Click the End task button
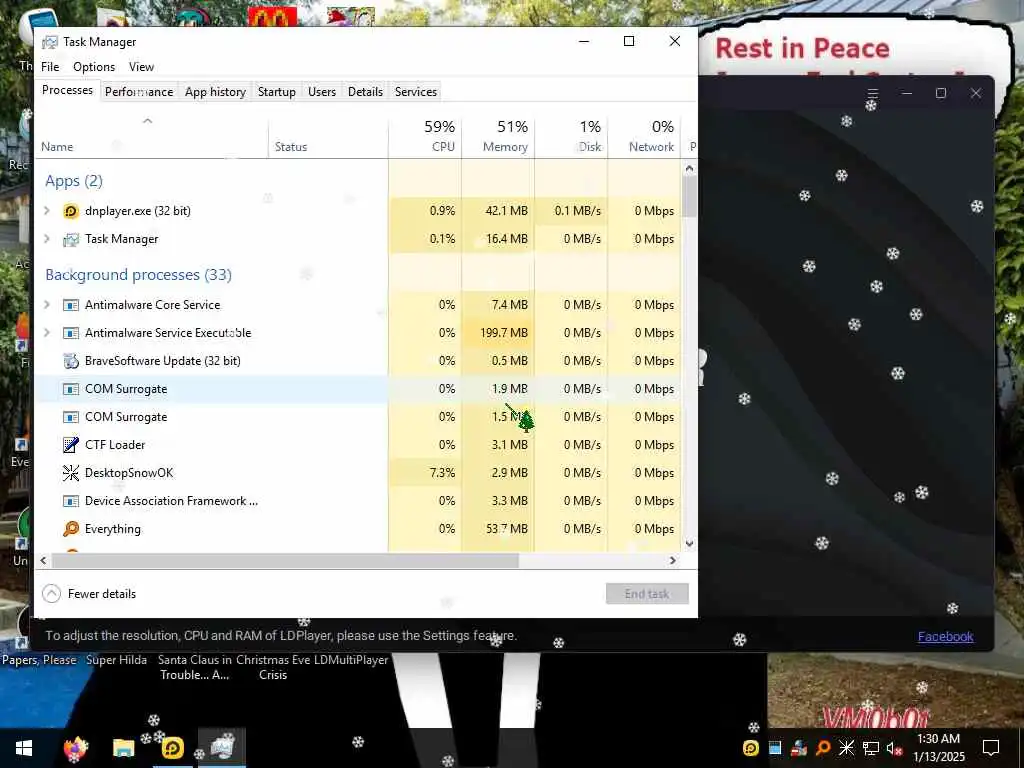 coord(647,594)
